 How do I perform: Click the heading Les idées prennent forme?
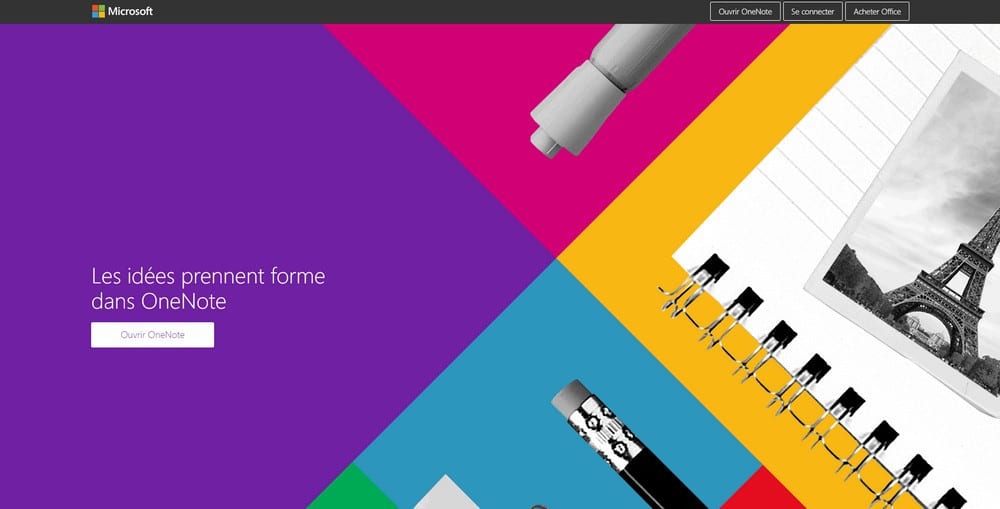pos(208,276)
